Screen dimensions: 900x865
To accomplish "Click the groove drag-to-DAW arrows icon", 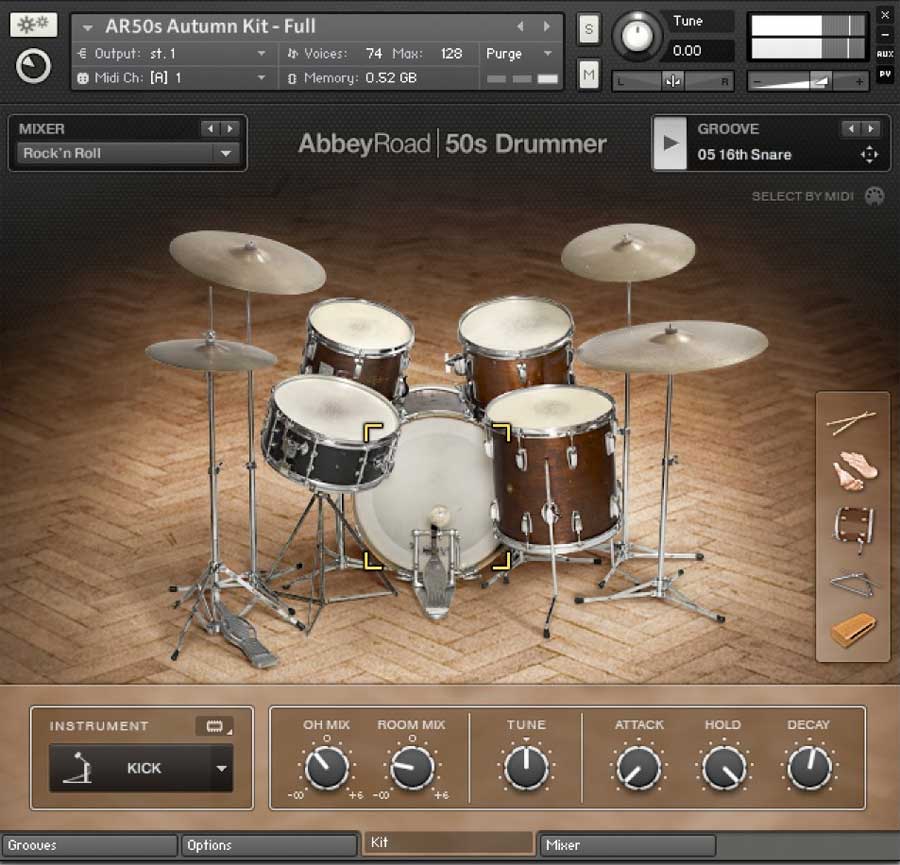I will [x=869, y=154].
